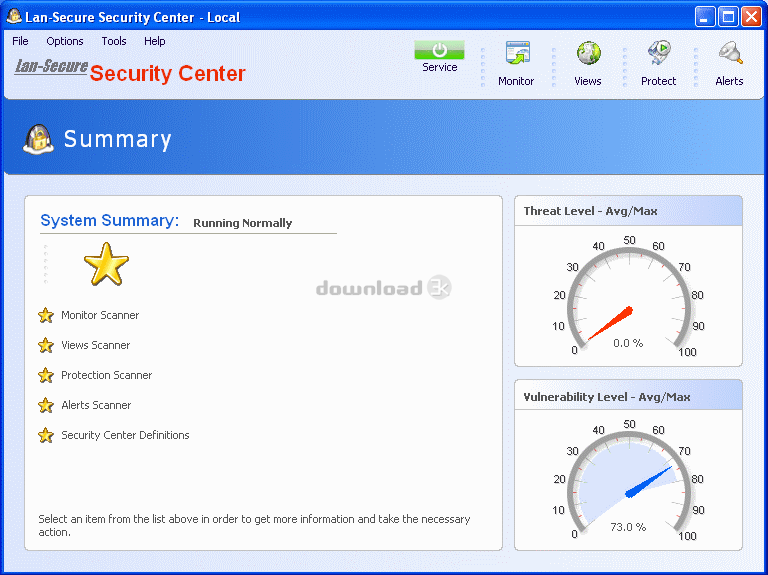Click the title bar application icon
768x575 pixels.
(x=14, y=16)
